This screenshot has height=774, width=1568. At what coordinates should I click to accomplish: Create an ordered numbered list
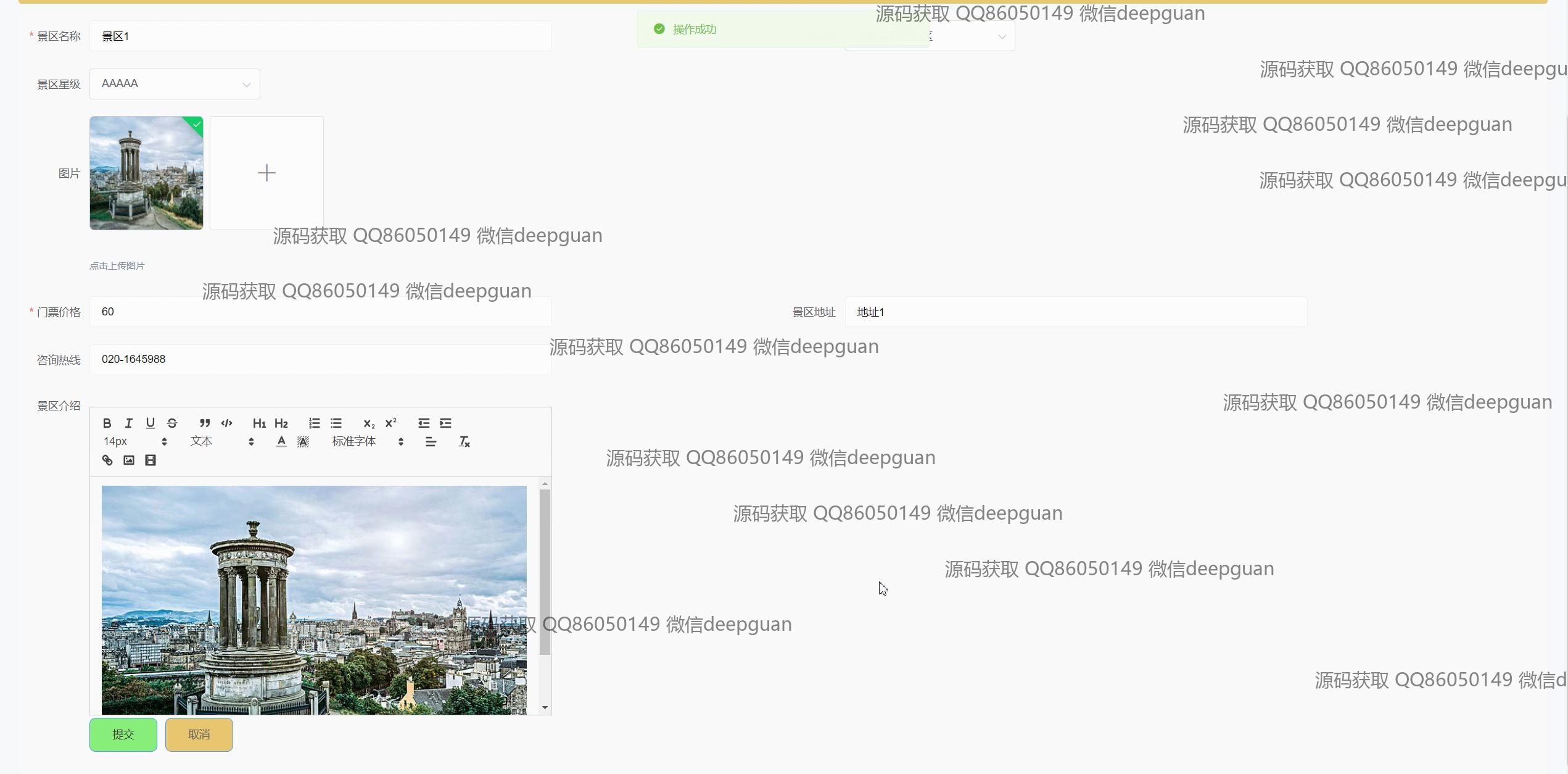click(x=314, y=423)
